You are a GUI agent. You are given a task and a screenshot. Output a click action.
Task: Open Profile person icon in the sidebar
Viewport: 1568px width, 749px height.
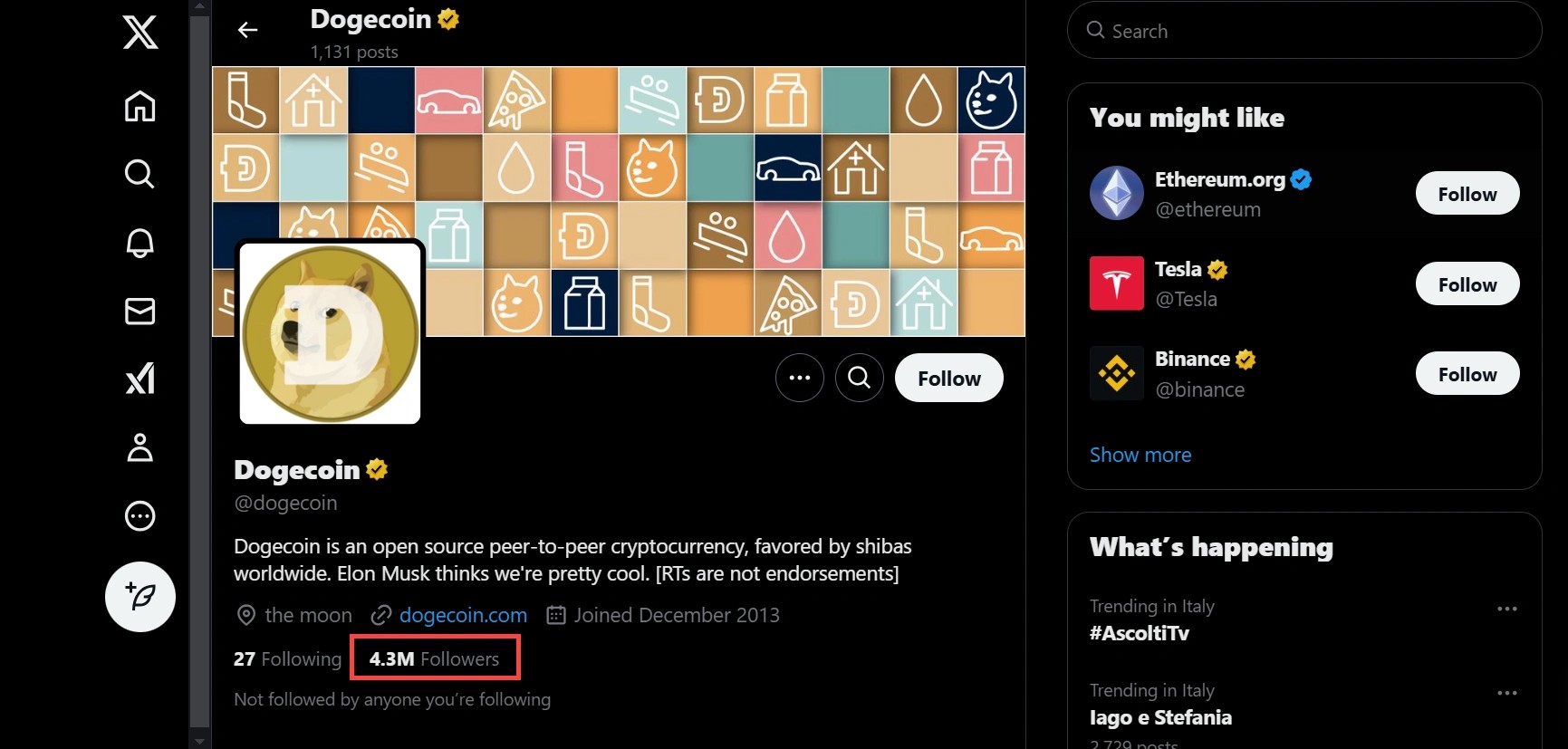pyautogui.click(x=139, y=447)
